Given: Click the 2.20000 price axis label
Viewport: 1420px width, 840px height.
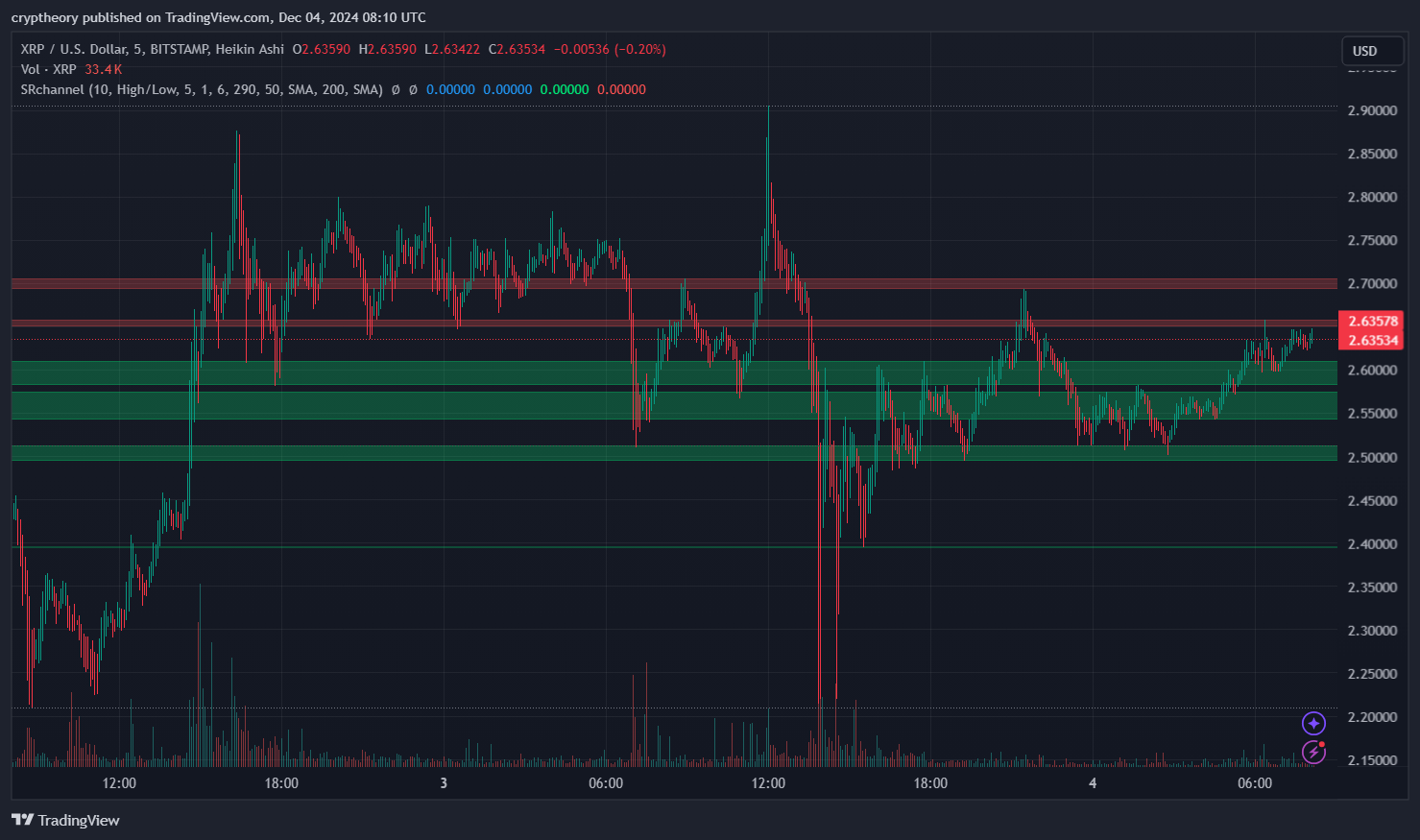Looking at the screenshot, I should [x=1372, y=717].
